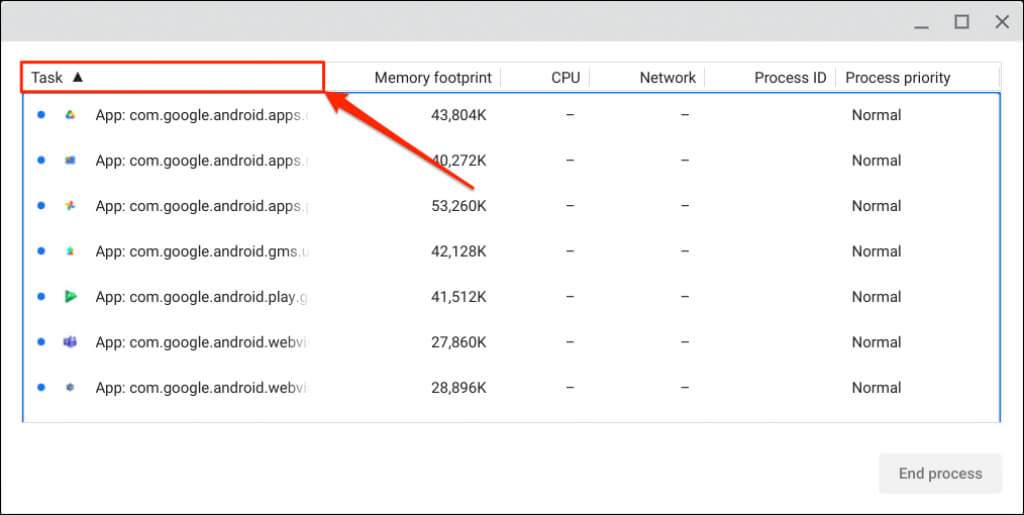Screen dimensions: 1024x515
Task: Sort by the Memory footprint column
Action: (431, 77)
